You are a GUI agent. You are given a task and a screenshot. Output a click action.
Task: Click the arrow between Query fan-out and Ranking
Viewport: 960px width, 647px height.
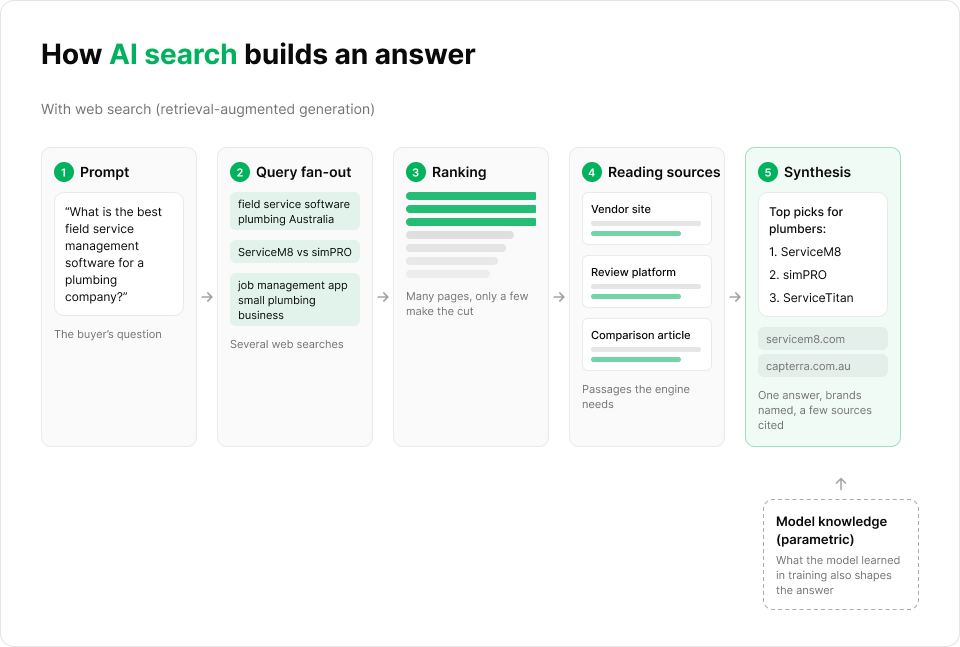coord(383,297)
